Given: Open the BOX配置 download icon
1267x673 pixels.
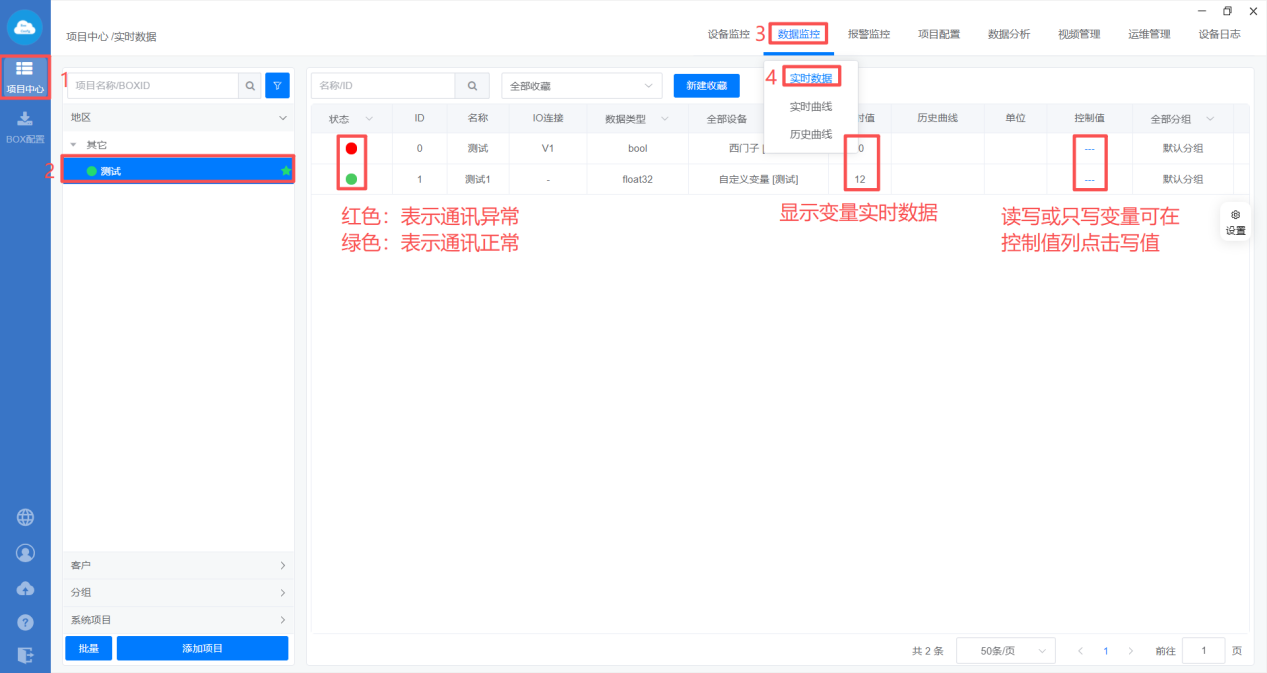Looking at the screenshot, I should tap(25, 127).
